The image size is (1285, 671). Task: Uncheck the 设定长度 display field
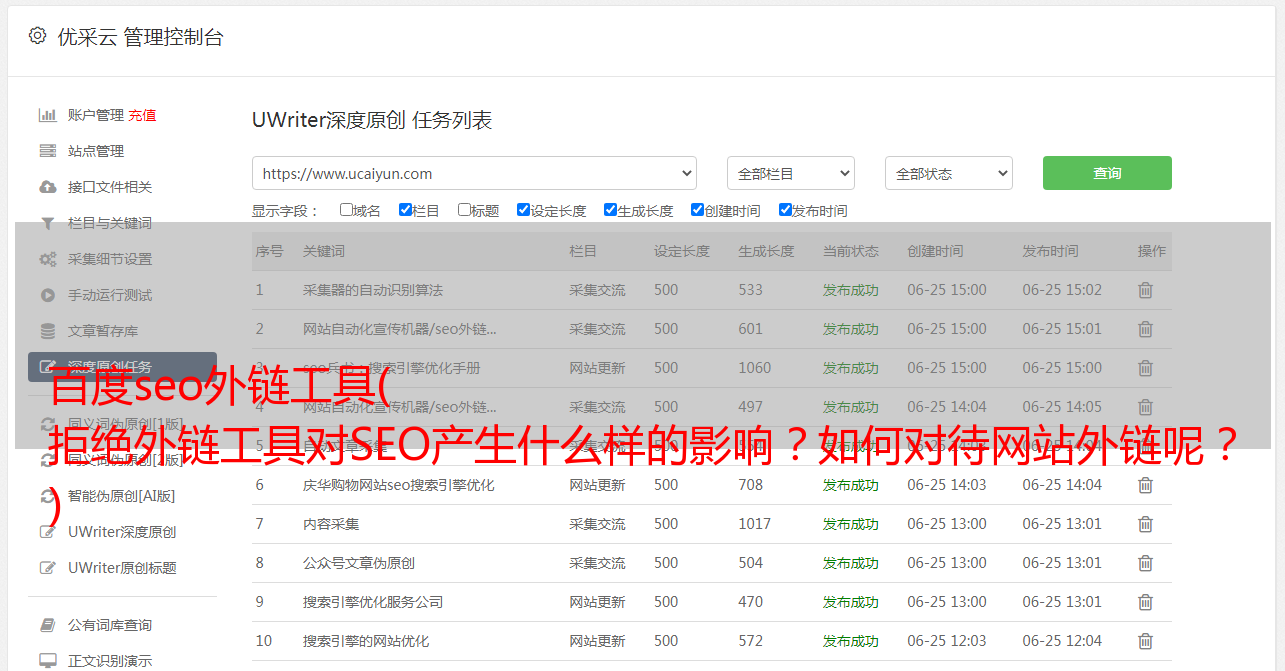tap(523, 210)
